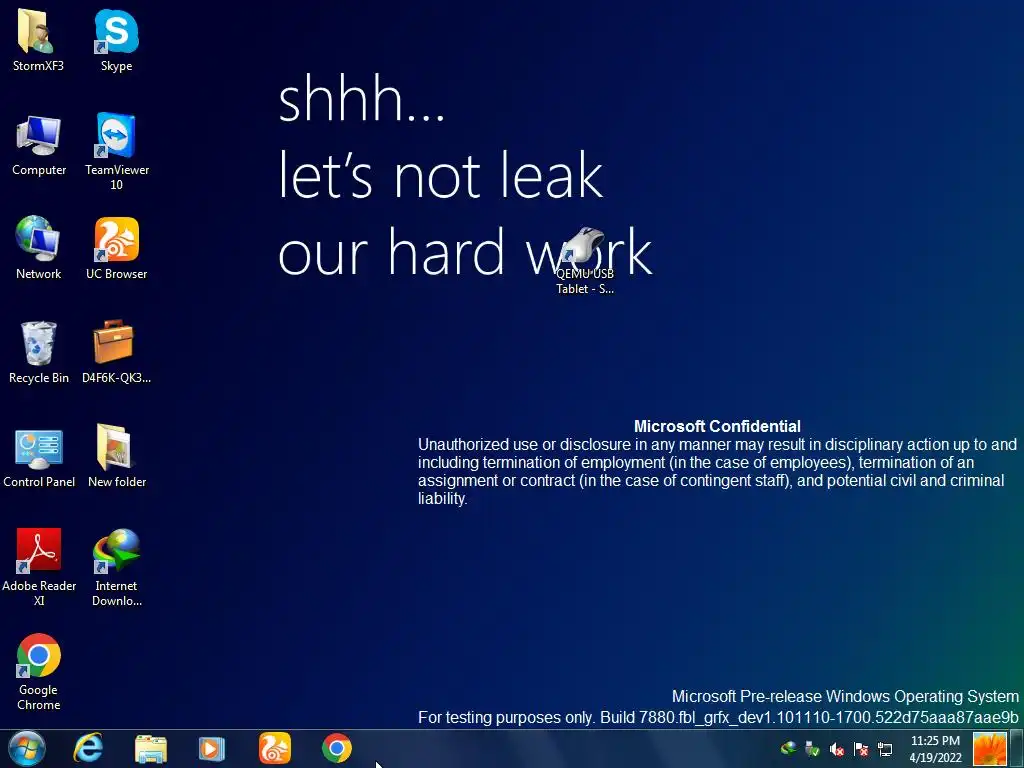Open Internet Explorer from the taskbar
The image size is (1024, 768).
point(88,748)
